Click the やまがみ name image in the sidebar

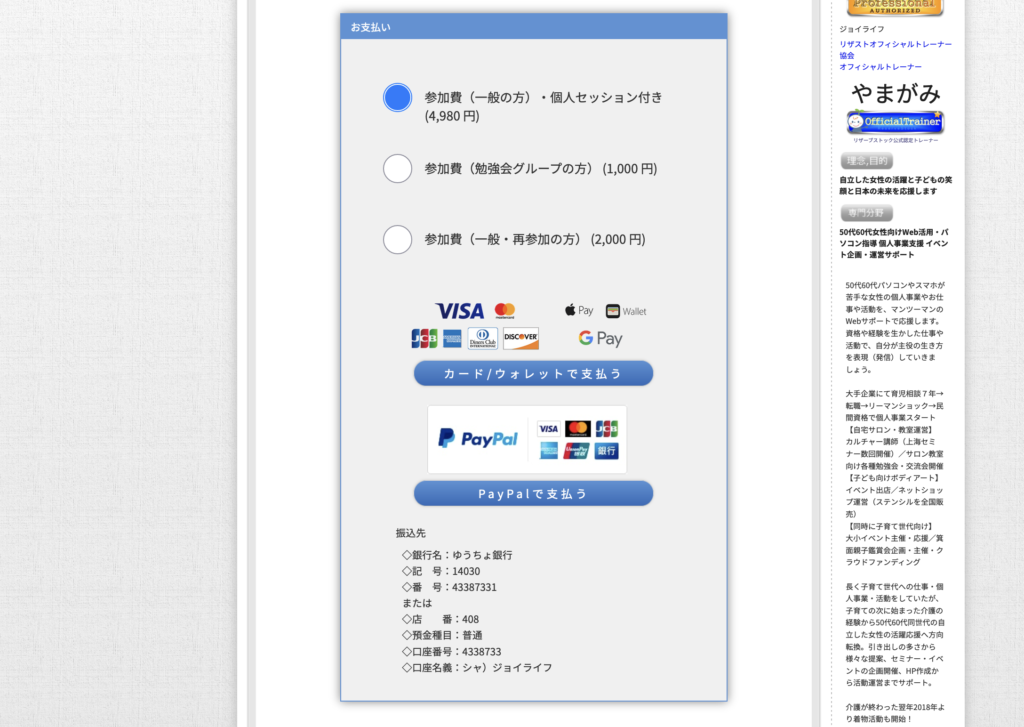(896, 93)
